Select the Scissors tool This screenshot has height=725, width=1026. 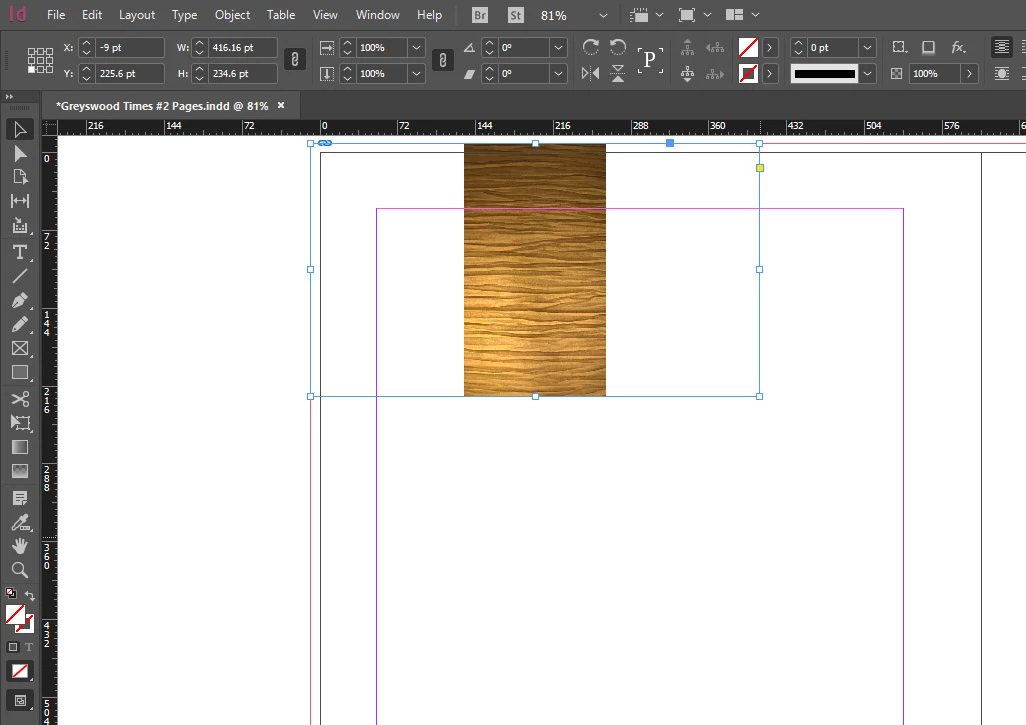(20, 398)
